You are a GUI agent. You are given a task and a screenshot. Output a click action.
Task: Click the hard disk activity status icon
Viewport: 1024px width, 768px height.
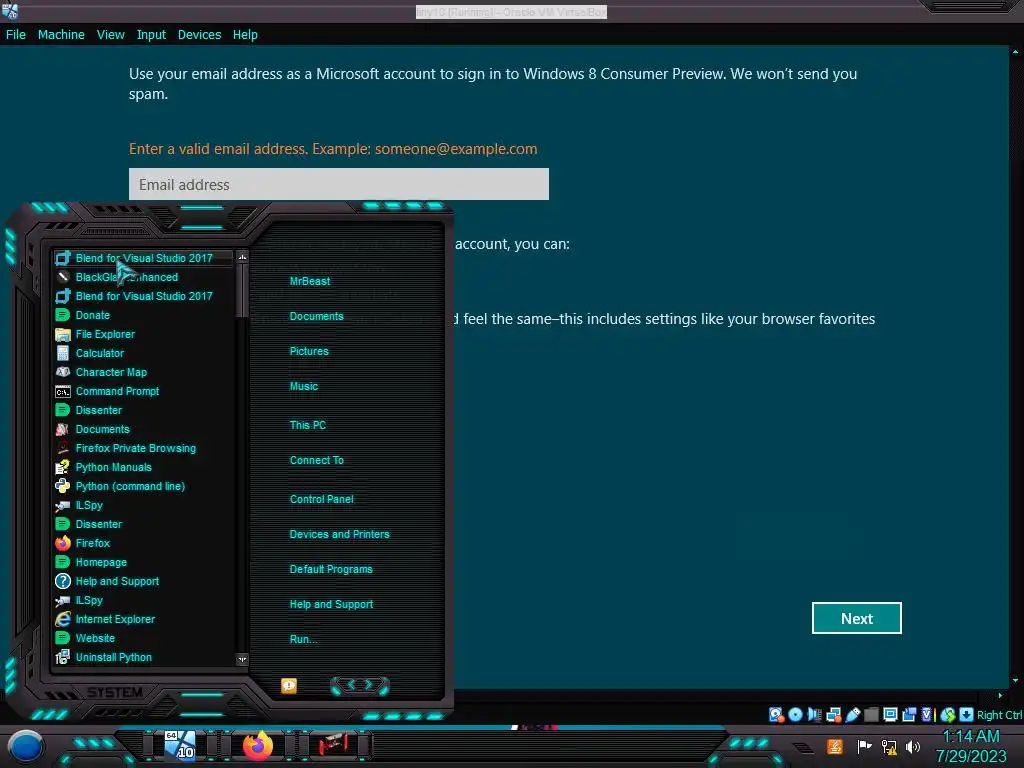pos(776,714)
